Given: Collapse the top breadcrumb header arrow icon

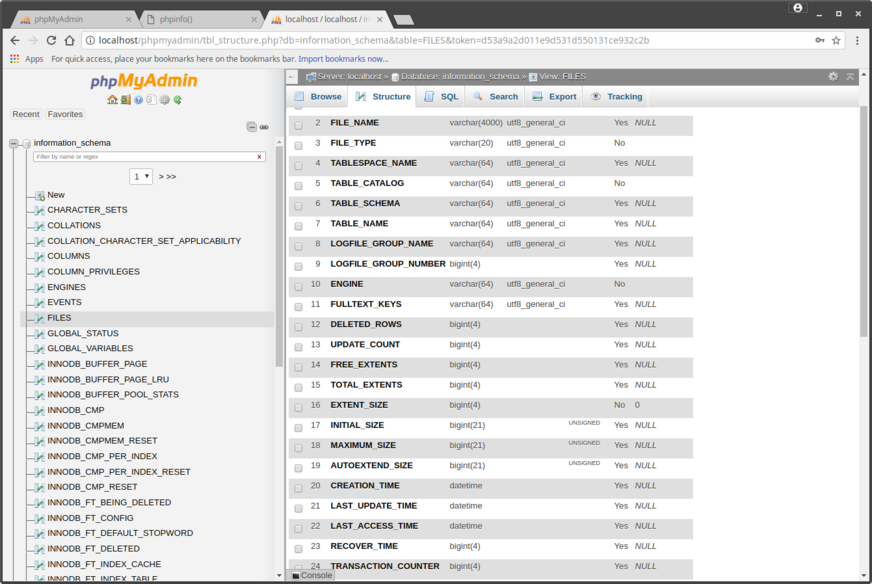Looking at the screenshot, I should coord(850,76).
